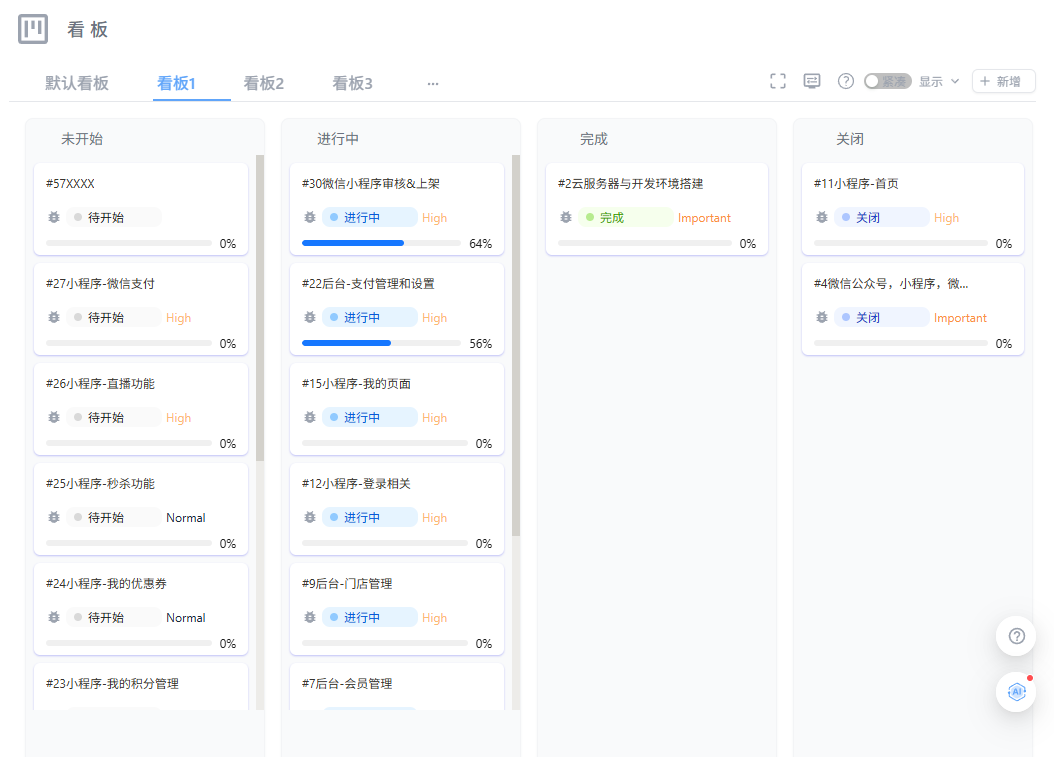
Task: Click the bug icon on card #27小程序-微信支付
Action: click(x=54, y=317)
